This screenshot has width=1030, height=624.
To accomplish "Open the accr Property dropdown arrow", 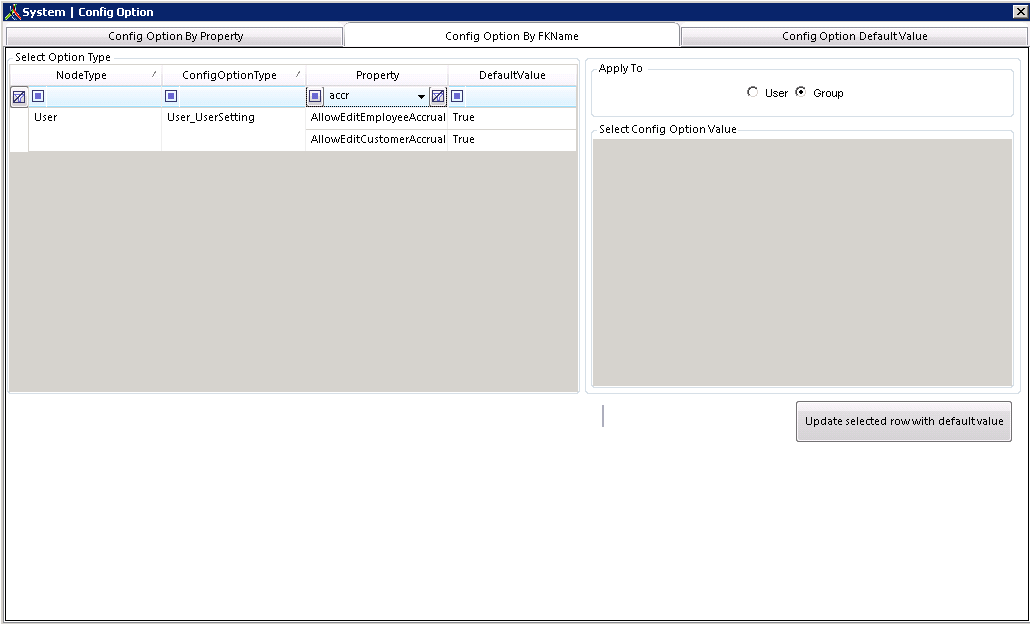I will [421, 96].
